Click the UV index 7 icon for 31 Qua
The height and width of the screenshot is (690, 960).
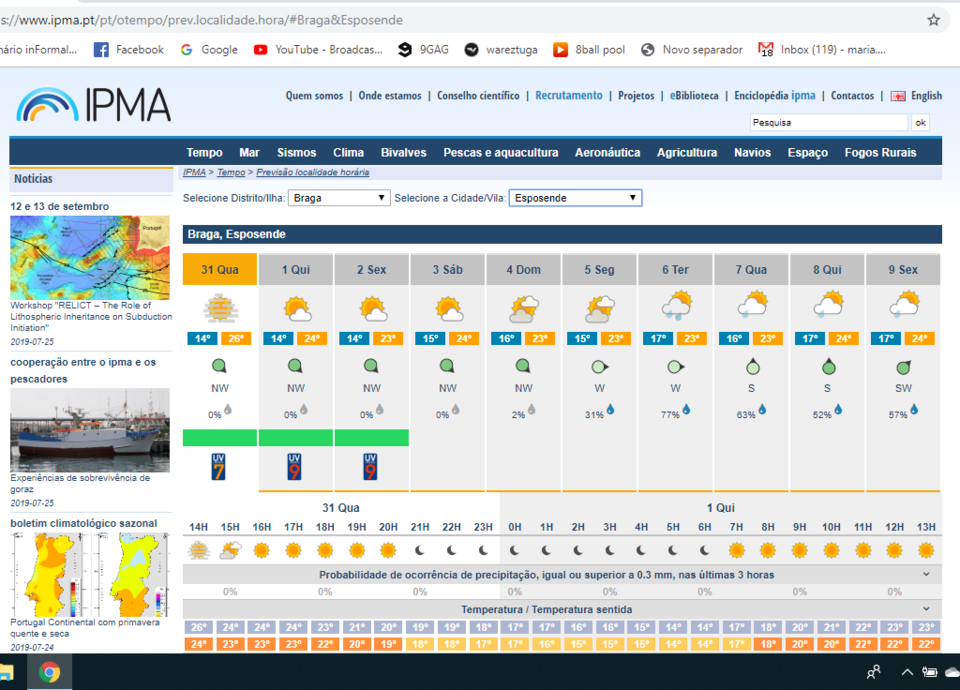[x=219, y=467]
